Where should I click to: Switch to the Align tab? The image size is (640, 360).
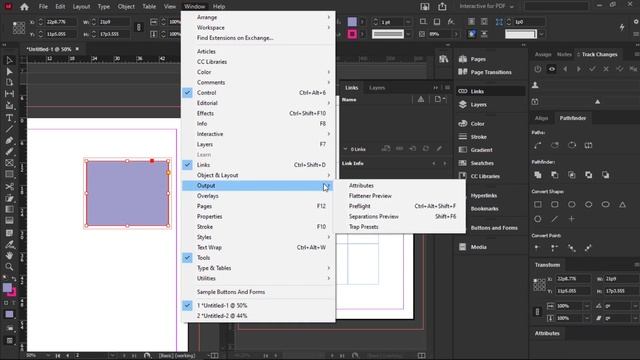[542, 118]
